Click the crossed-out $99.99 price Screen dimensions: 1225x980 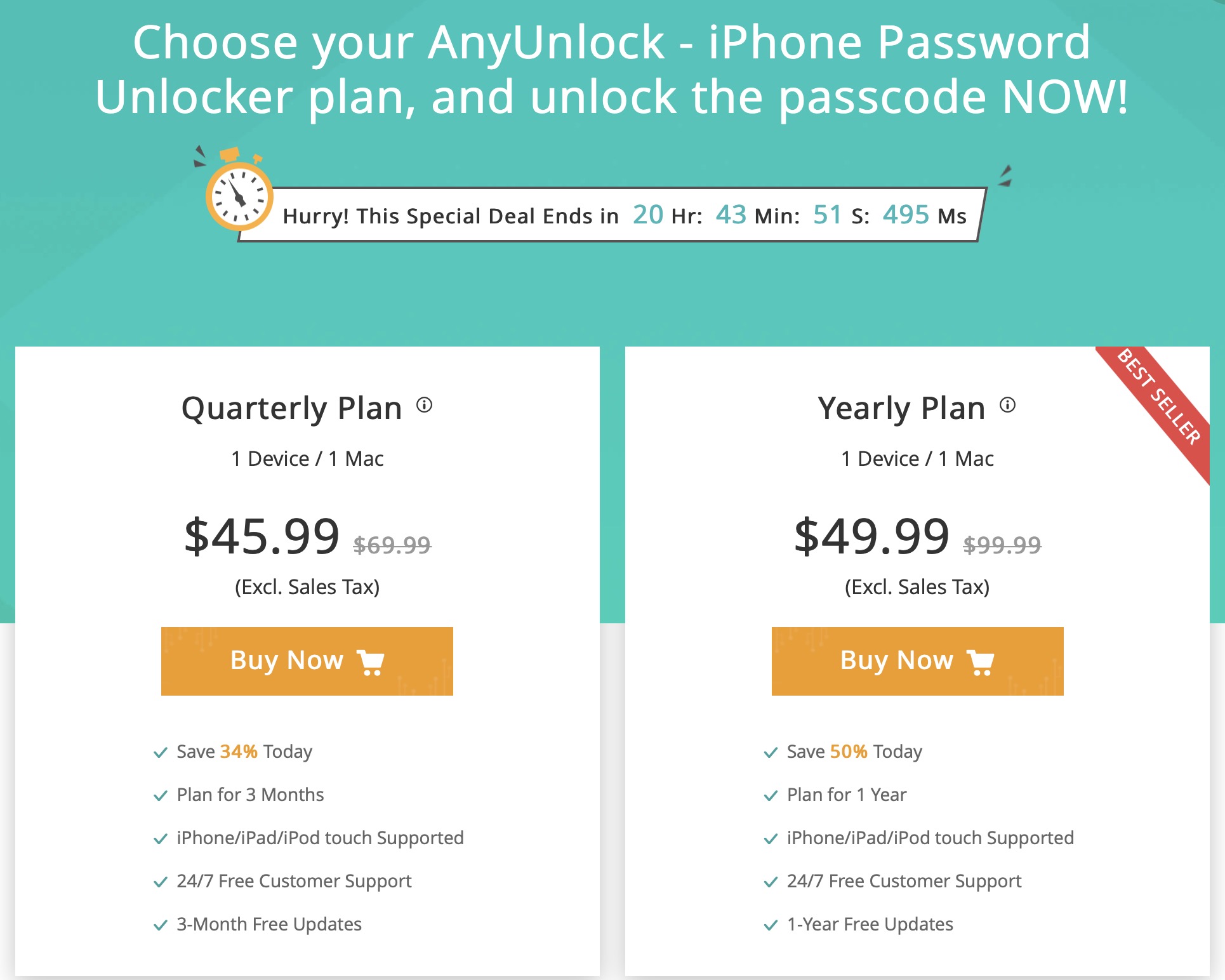[x=1002, y=545]
